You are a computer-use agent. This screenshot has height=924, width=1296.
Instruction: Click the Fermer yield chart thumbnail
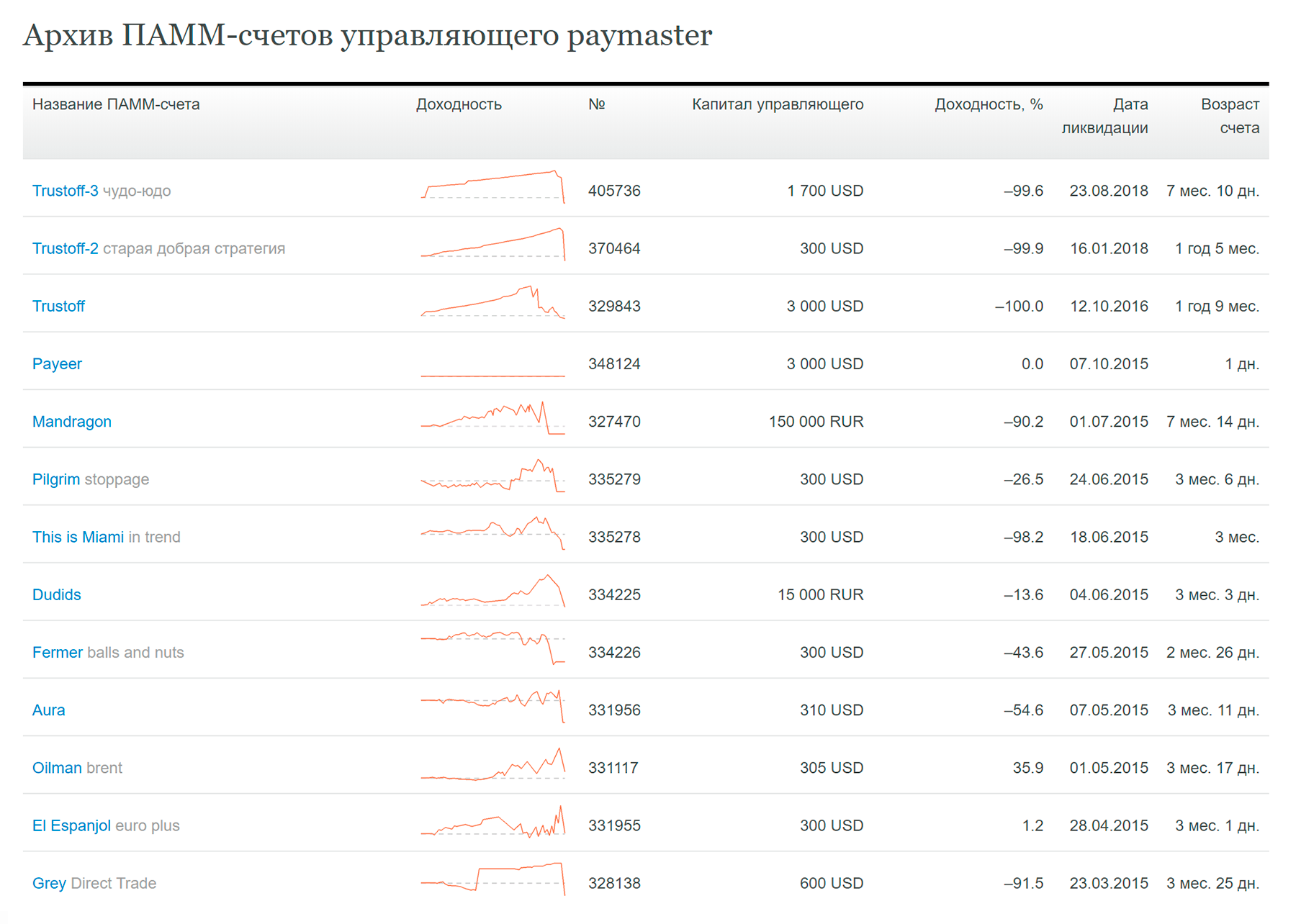coord(493,648)
